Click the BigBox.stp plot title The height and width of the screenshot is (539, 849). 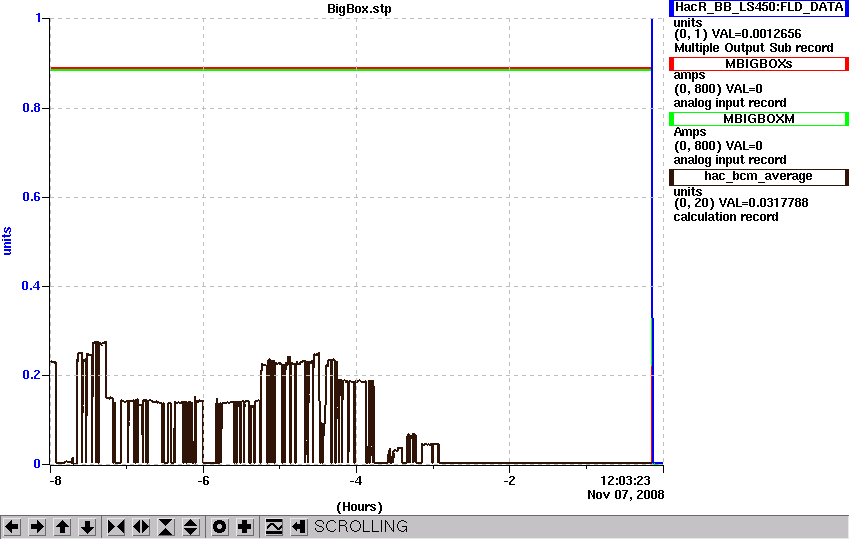(359, 9)
